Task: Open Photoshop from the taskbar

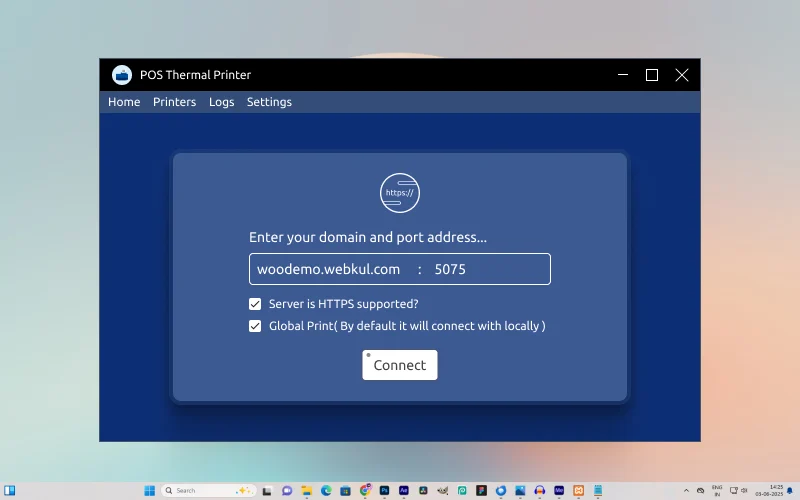Action: coord(384,491)
